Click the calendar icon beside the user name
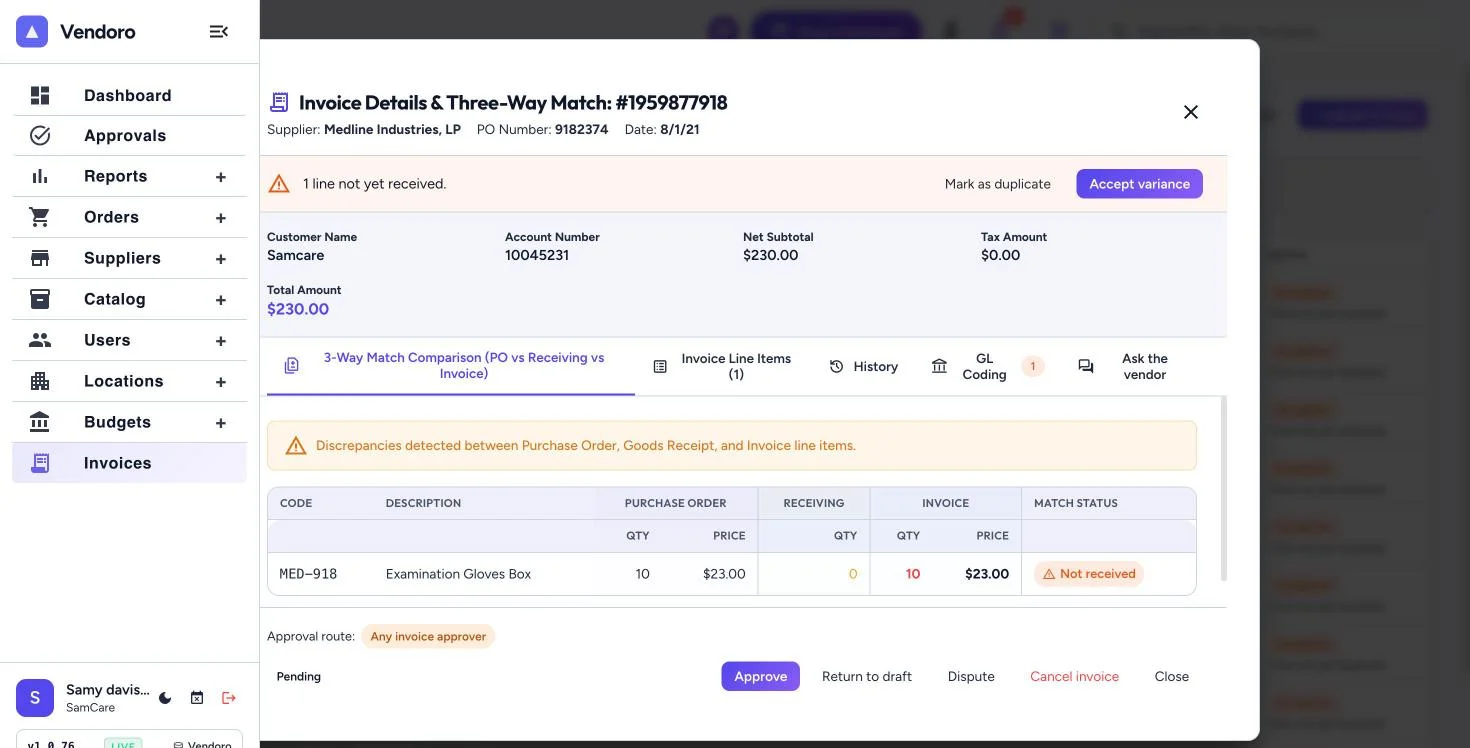Viewport: 1470px width, 748px height. 197,698
